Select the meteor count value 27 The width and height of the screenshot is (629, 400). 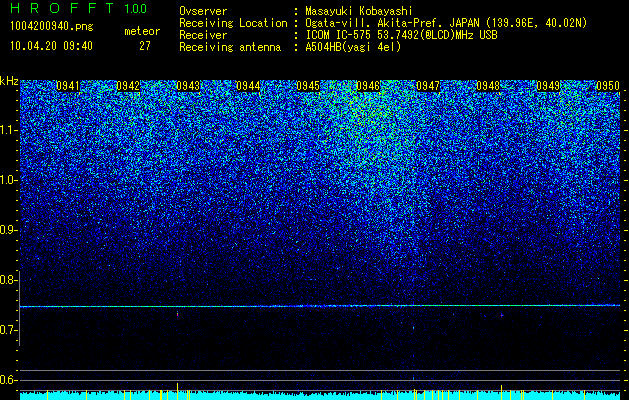click(145, 46)
